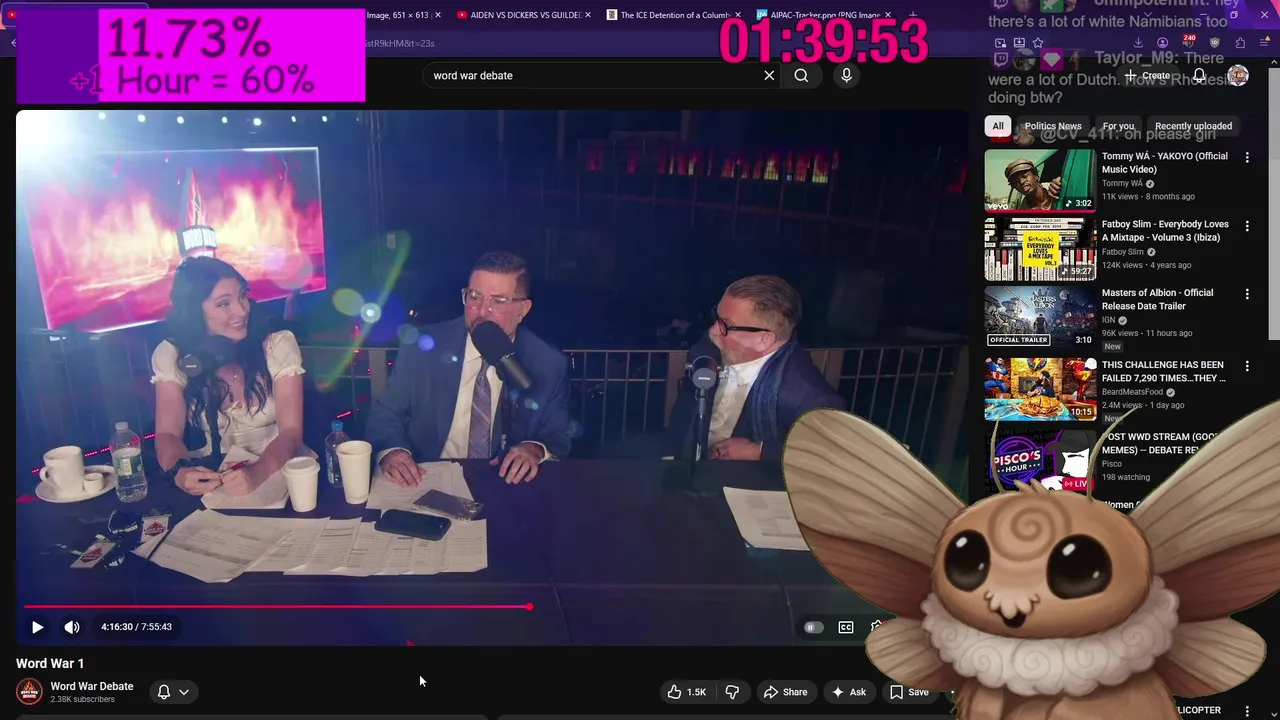Click IGN channel name in sidebar

click(1108, 320)
